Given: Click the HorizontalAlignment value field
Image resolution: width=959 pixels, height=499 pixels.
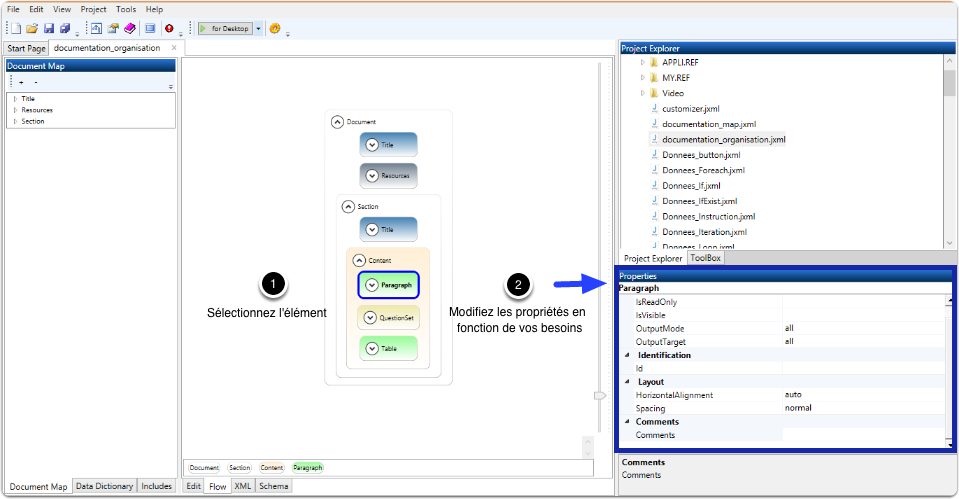Looking at the screenshot, I should [x=862, y=395].
